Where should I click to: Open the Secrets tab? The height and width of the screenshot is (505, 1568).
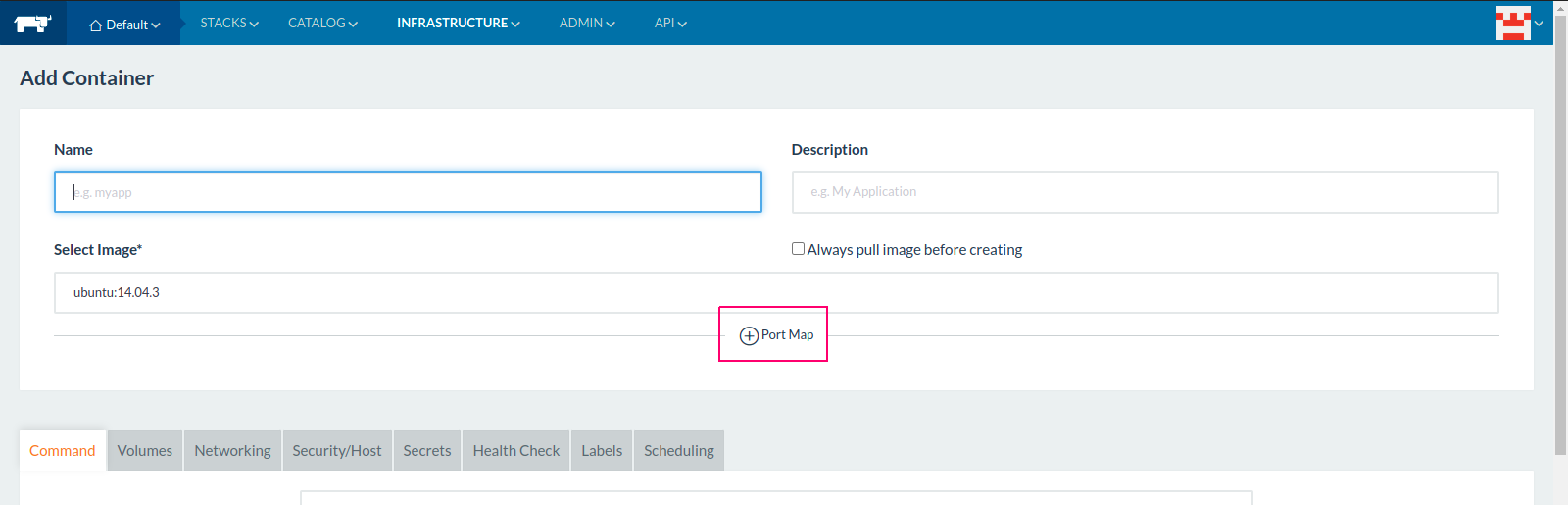(x=427, y=451)
